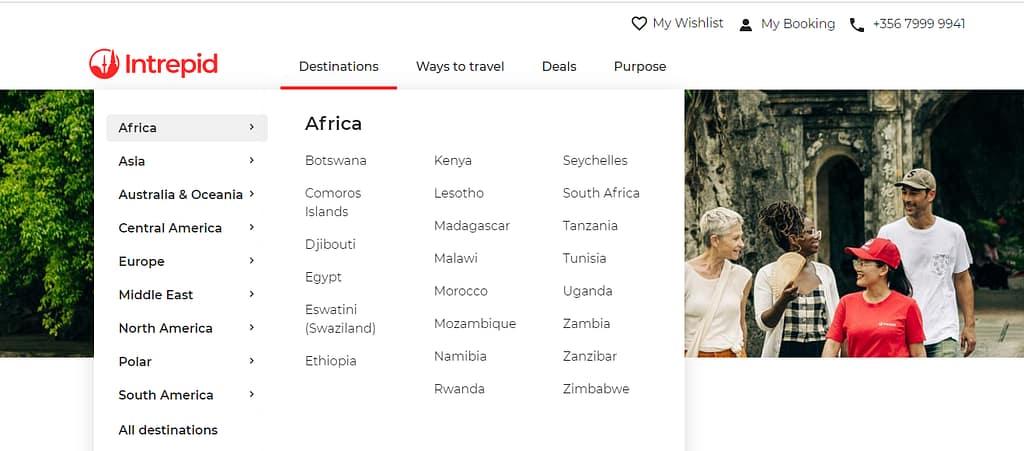
Task: Choose Zimbabwe in the country list
Action: pos(596,389)
